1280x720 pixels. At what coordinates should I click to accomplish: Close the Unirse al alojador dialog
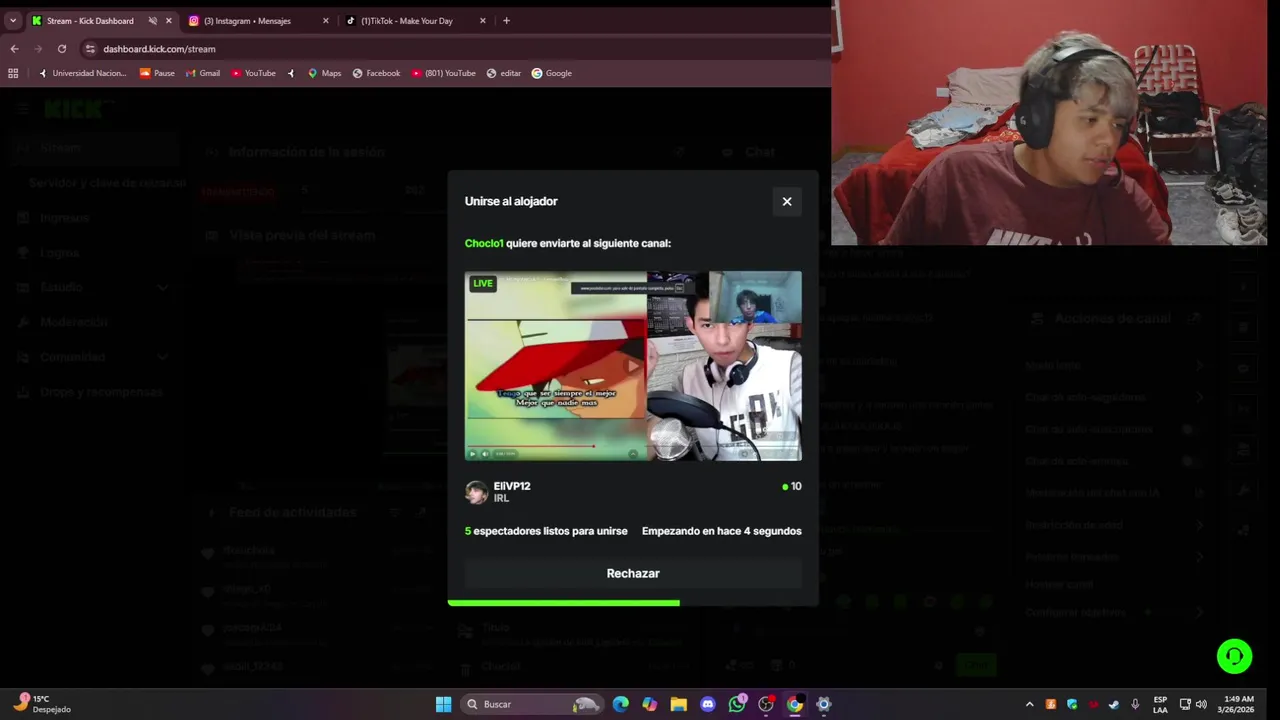tap(787, 201)
